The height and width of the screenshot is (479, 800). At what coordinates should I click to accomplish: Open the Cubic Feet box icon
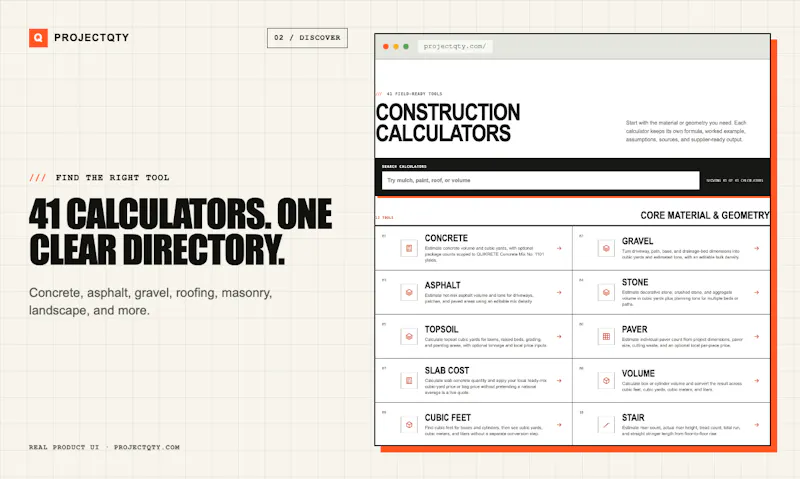(409, 425)
